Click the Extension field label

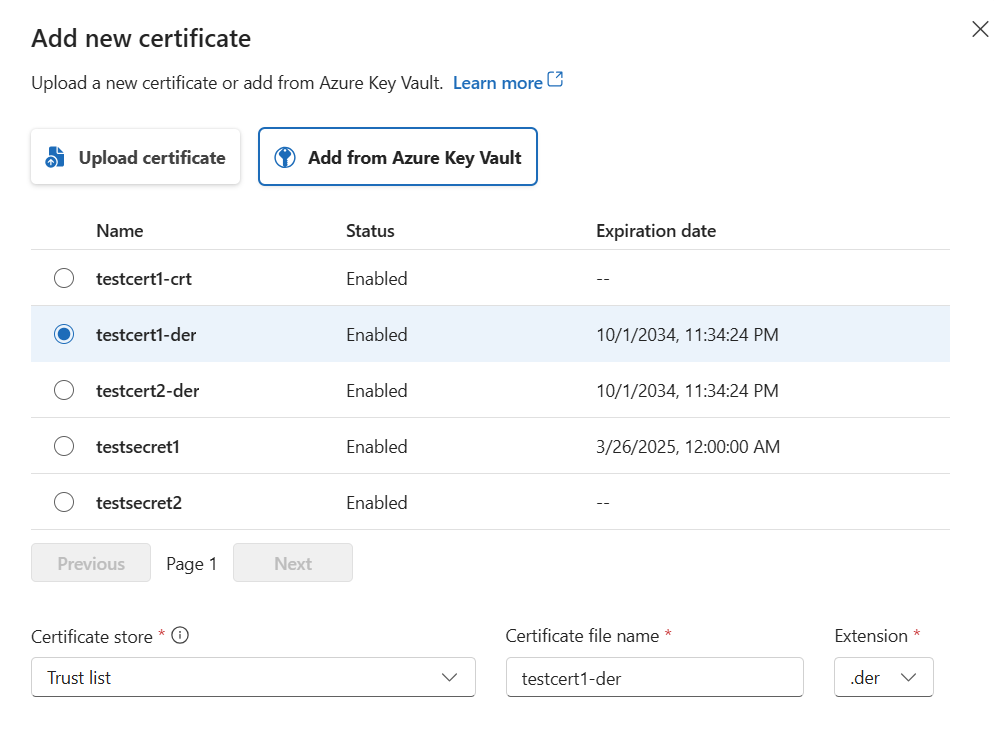[x=871, y=636]
